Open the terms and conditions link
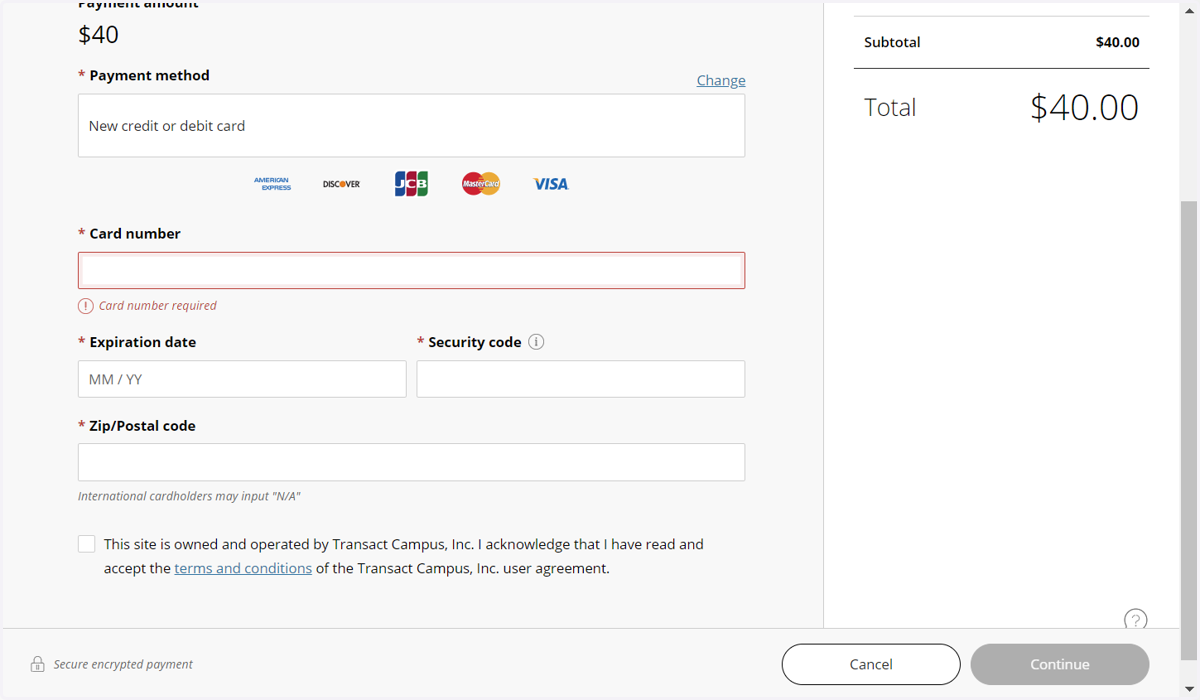Screen dimensions: 1200x700 pos(243,568)
